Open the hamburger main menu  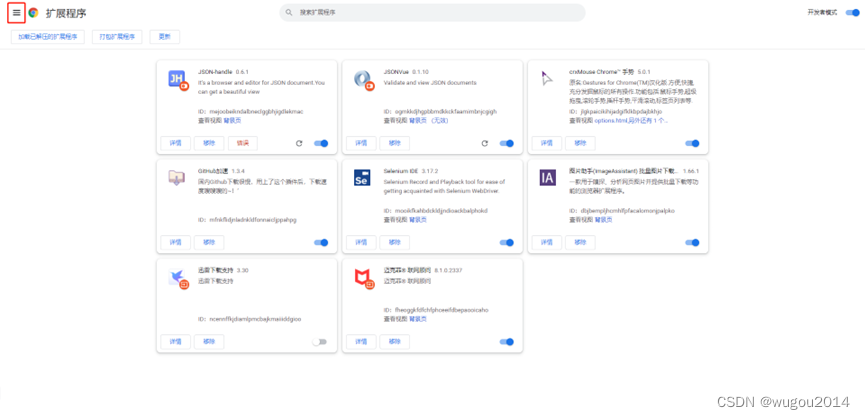[x=17, y=13]
